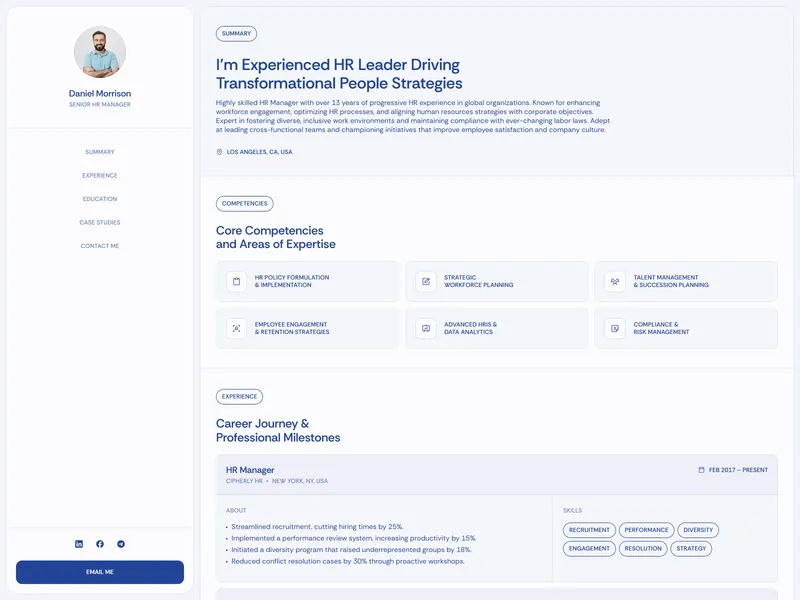Select Contact Me in sidebar navigation

[100, 246]
